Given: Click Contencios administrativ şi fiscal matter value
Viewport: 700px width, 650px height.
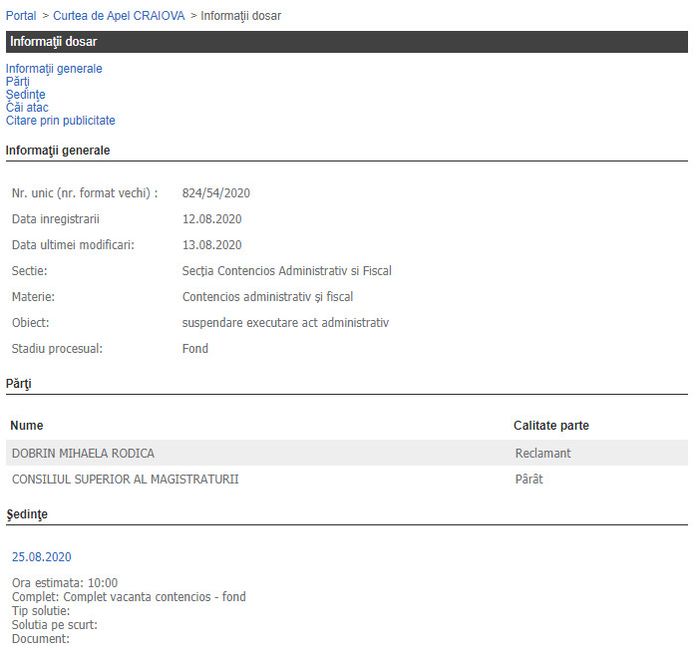Looking at the screenshot, I should click(268, 296).
